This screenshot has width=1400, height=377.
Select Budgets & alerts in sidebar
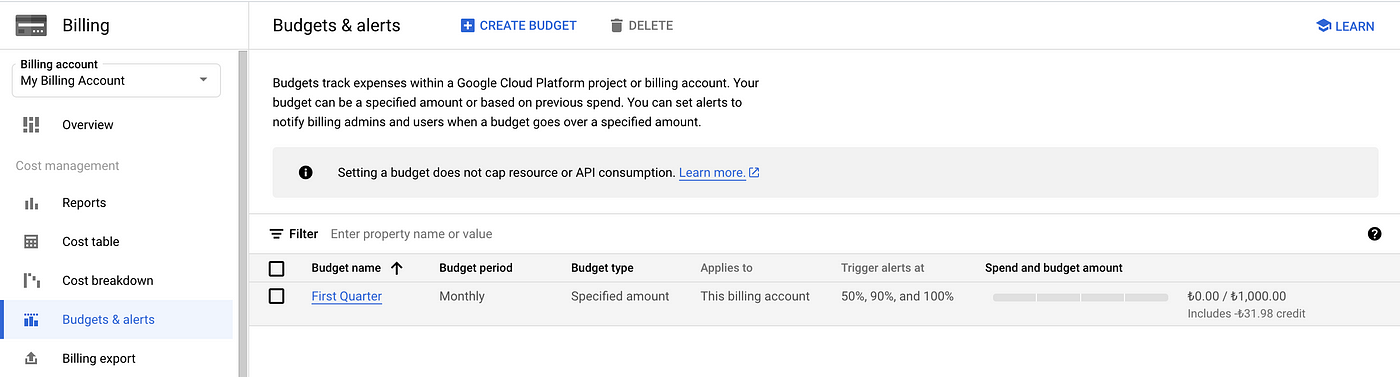117,320
